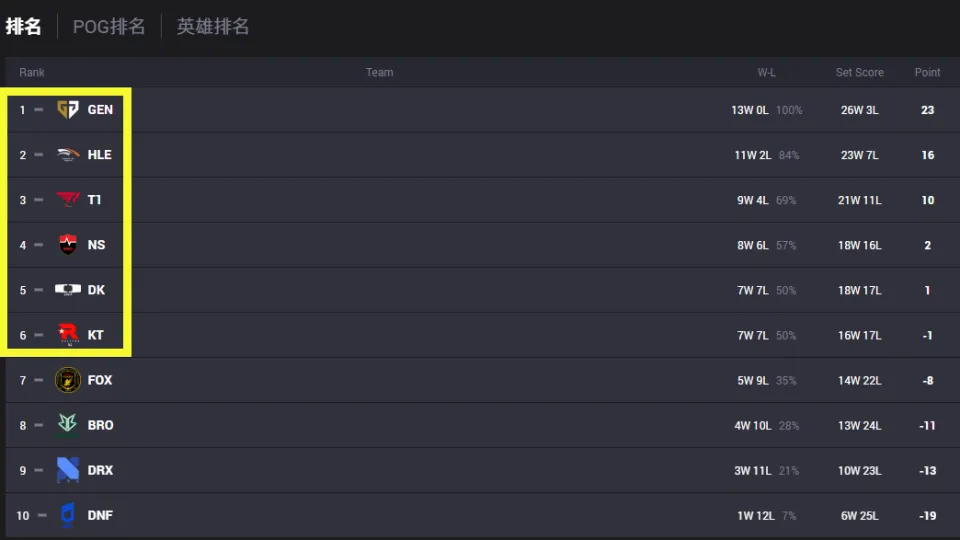
Task: Click the DK team logo icon
Action: pos(68,290)
